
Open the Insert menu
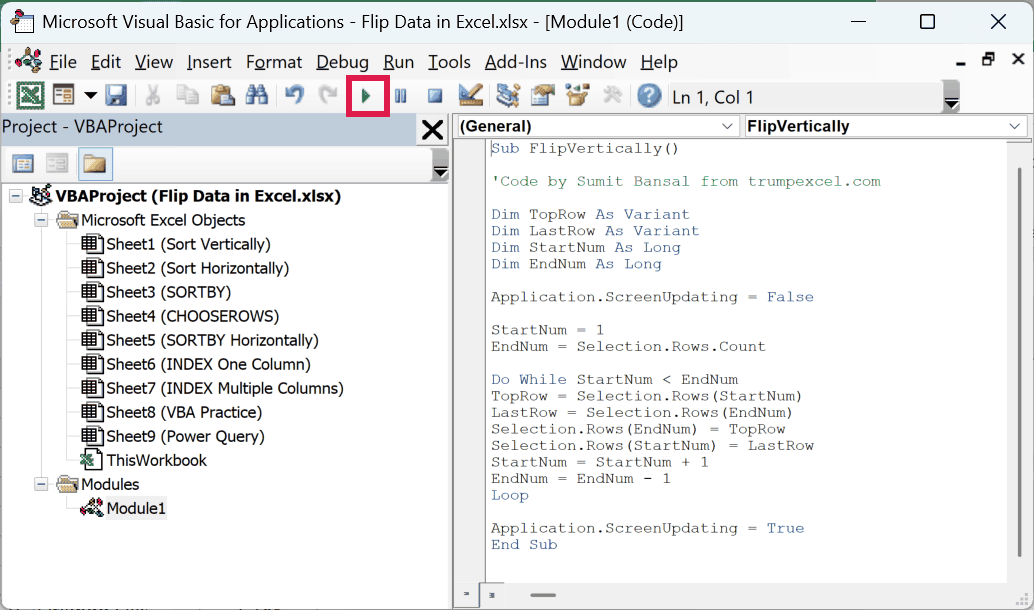coord(209,62)
